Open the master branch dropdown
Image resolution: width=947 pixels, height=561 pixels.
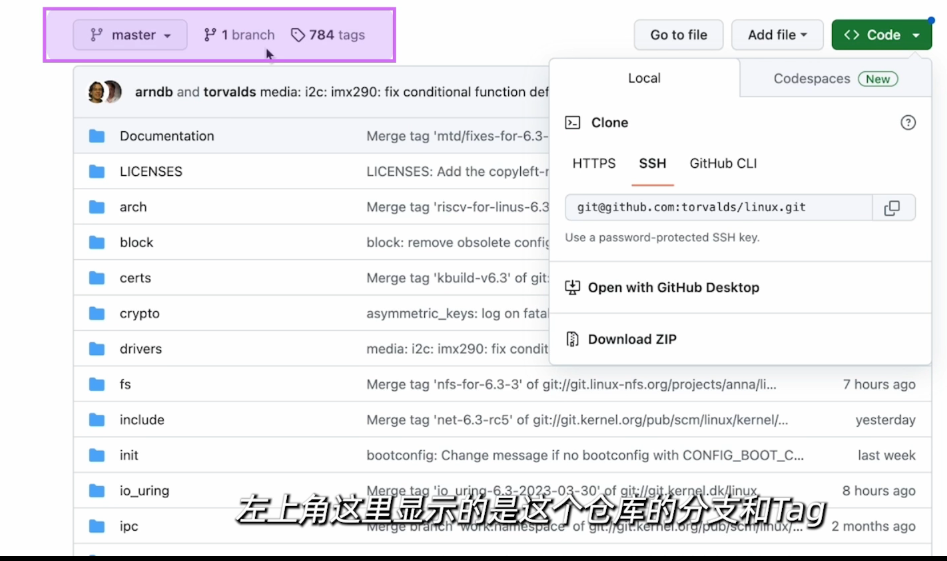(x=130, y=35)
